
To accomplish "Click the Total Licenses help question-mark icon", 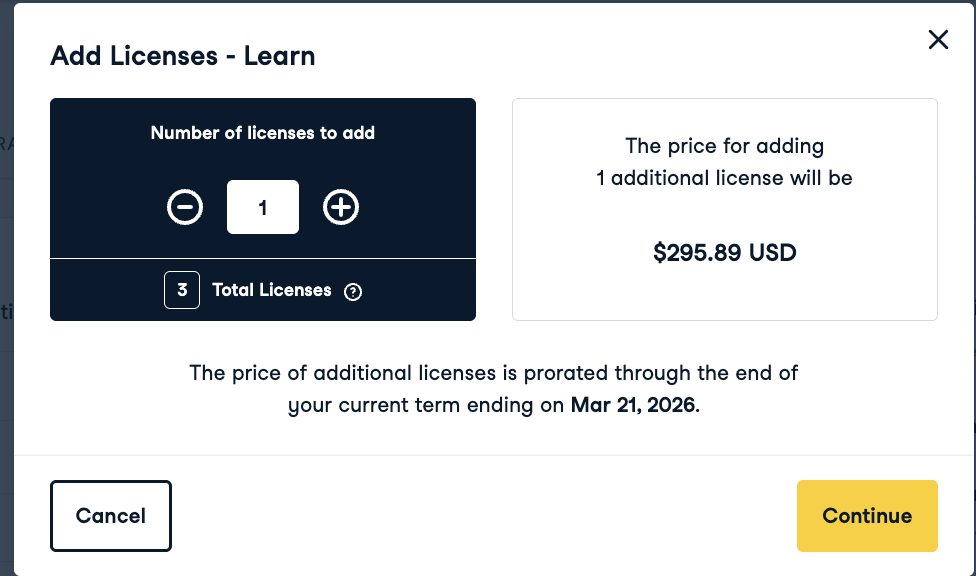I will [352, 292].
